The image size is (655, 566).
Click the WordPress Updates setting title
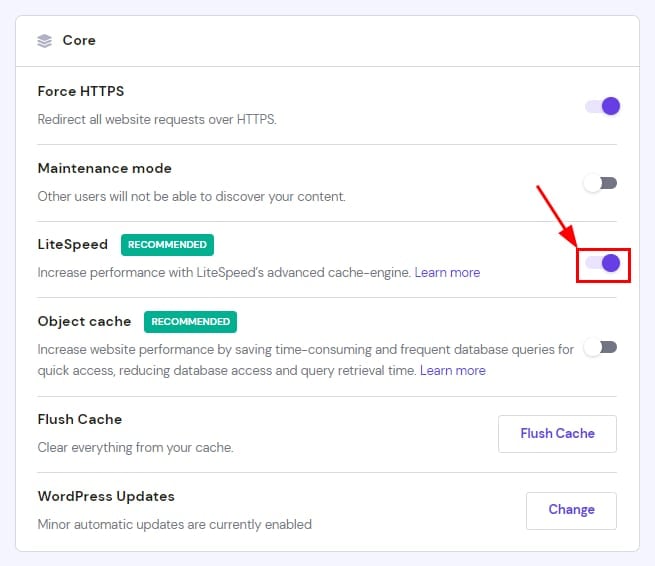(x=106, y=496)
